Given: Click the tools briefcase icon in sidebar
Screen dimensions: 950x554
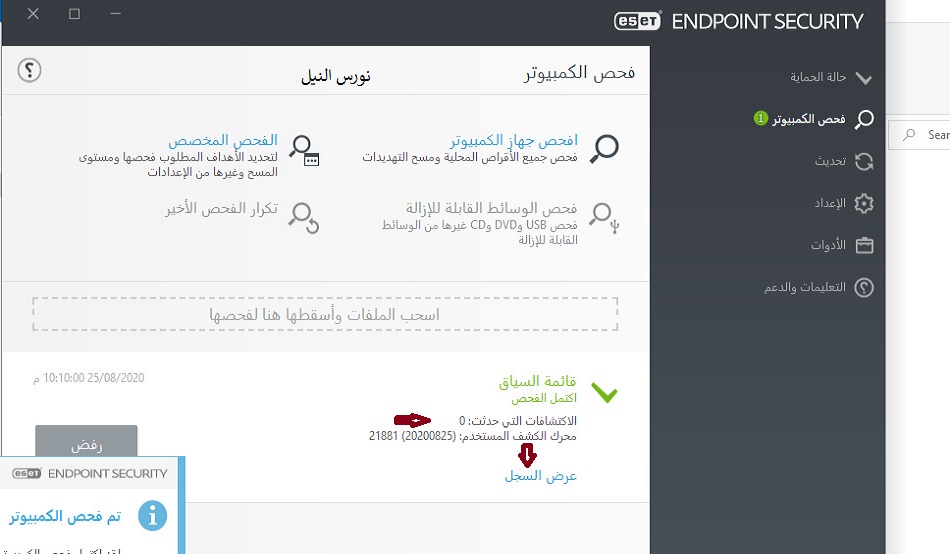Looking at the screenshot, I should [864, 245].
